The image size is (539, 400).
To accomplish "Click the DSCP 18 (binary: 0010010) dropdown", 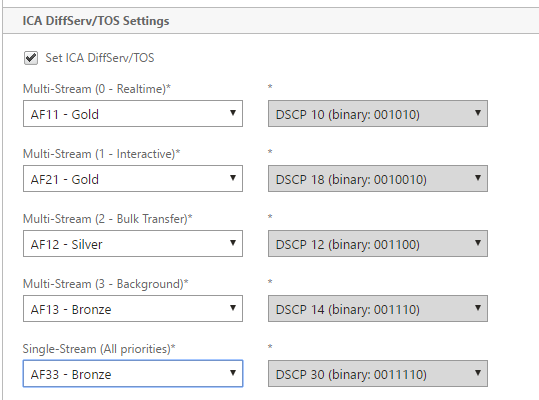I will pyautogui.click(x=378, y=179).
